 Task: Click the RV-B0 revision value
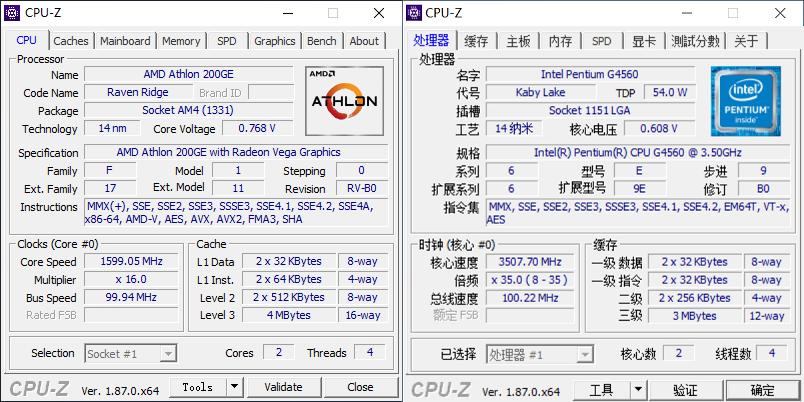click(x=361, y=189)
